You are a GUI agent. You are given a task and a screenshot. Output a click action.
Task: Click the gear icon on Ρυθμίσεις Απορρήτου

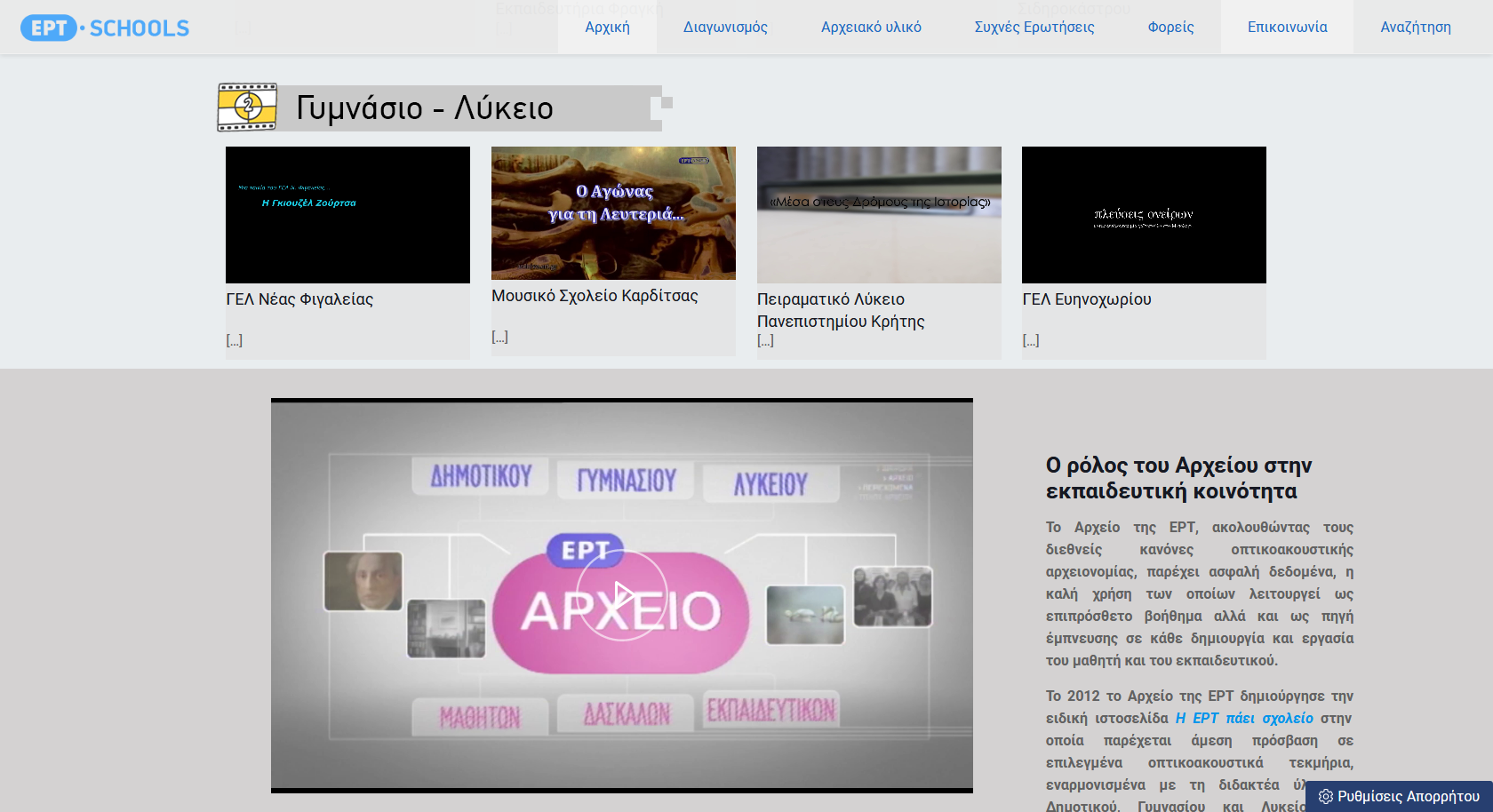pyautogui.click(x=1326, y=798)
